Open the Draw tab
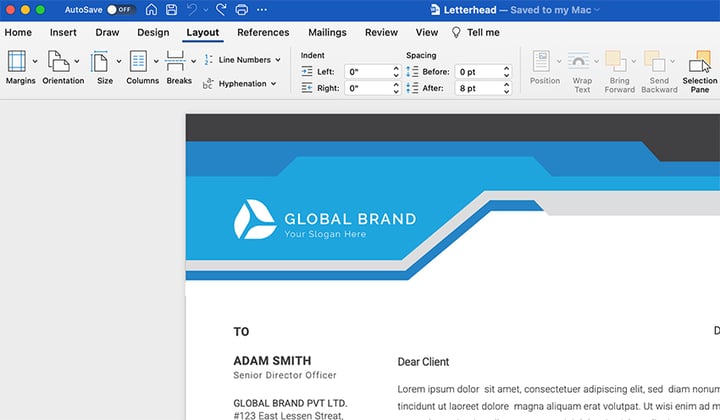This screenshot has height=420, width=720. coord(107,33)
